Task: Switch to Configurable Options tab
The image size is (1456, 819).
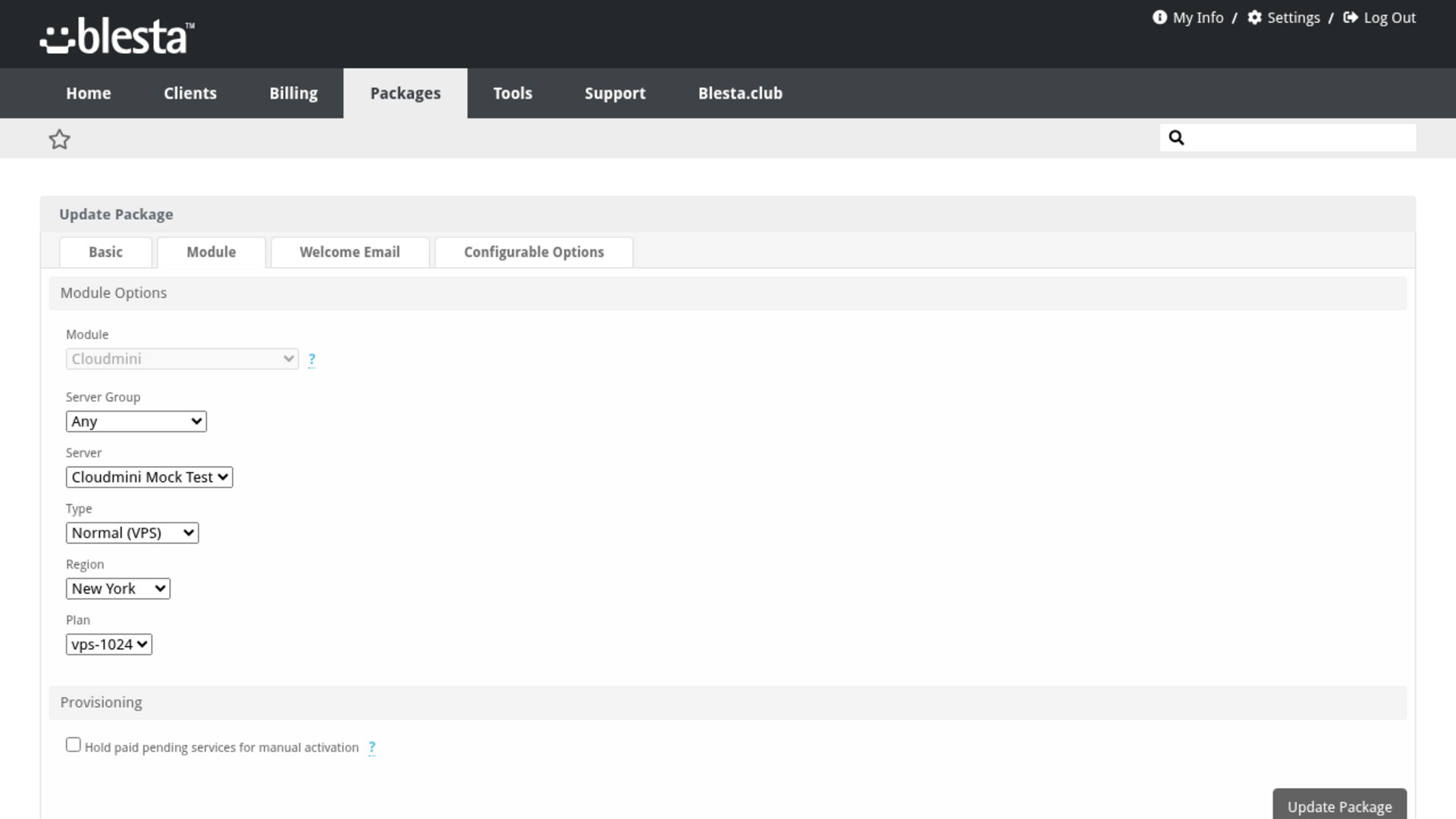Action: [x=534, y=253]
